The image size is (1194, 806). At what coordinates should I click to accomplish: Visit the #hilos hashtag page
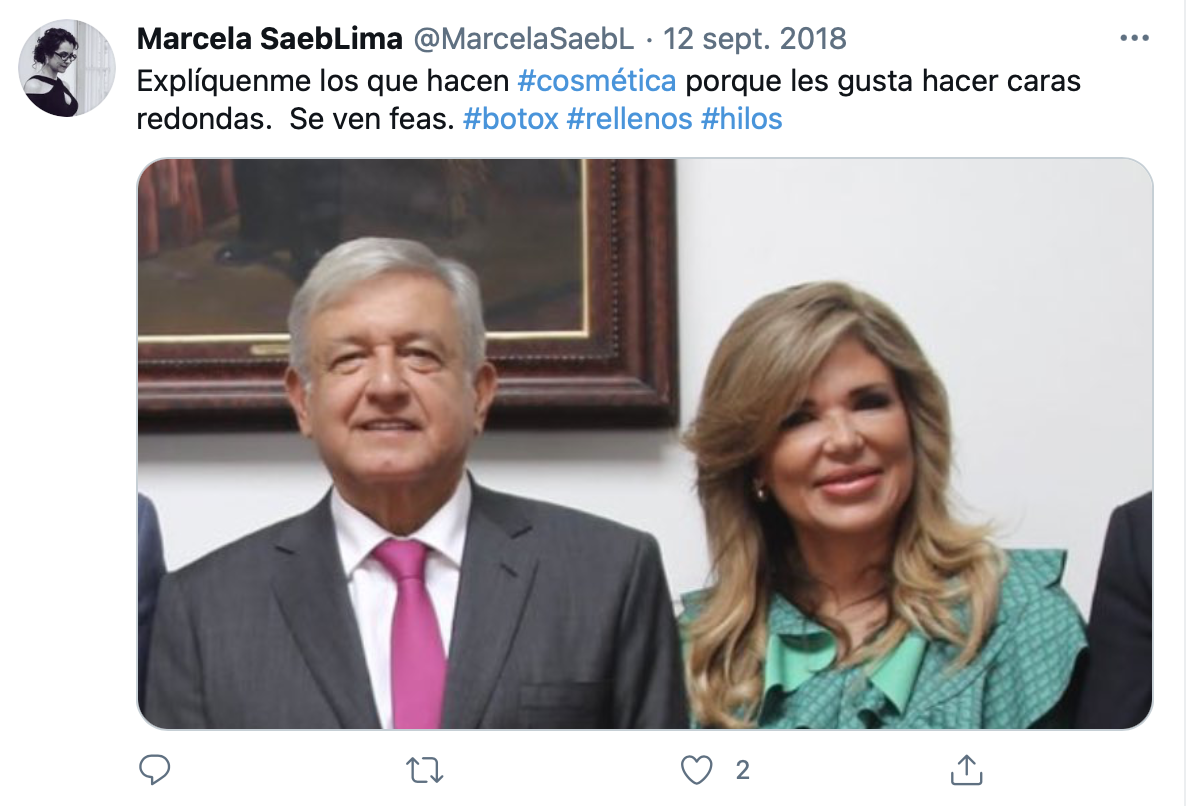[741, 119]
